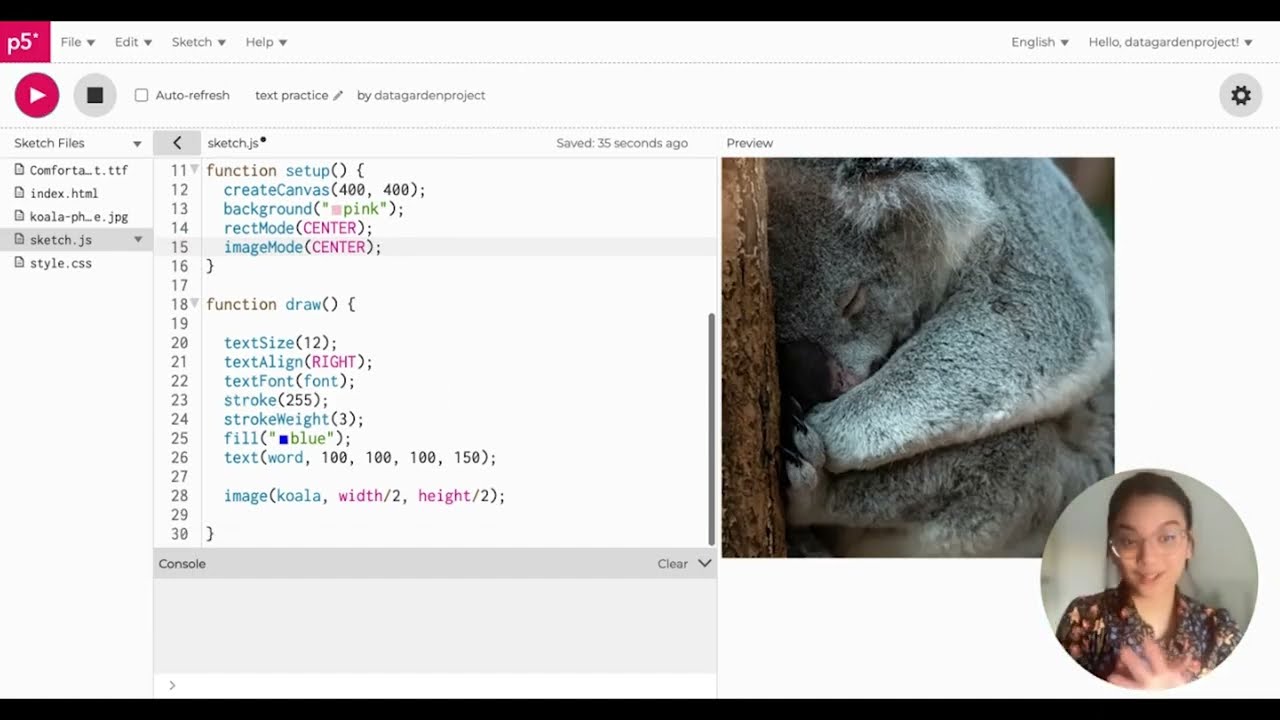Run the sketch with the play button

pyautogui.click(x=37, y=95)
